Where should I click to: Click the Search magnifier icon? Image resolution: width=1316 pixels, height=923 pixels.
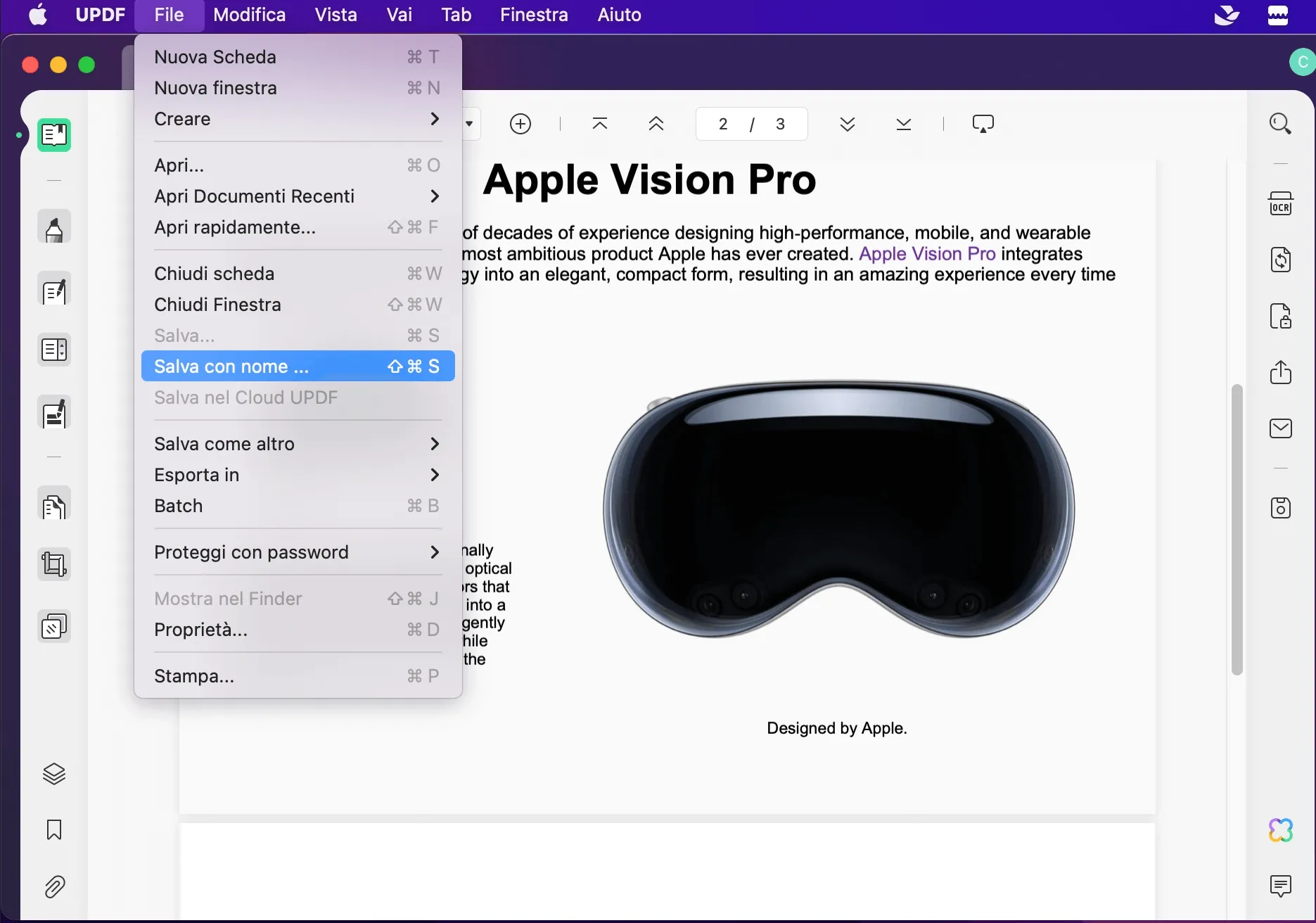(x=1280, y=124)
